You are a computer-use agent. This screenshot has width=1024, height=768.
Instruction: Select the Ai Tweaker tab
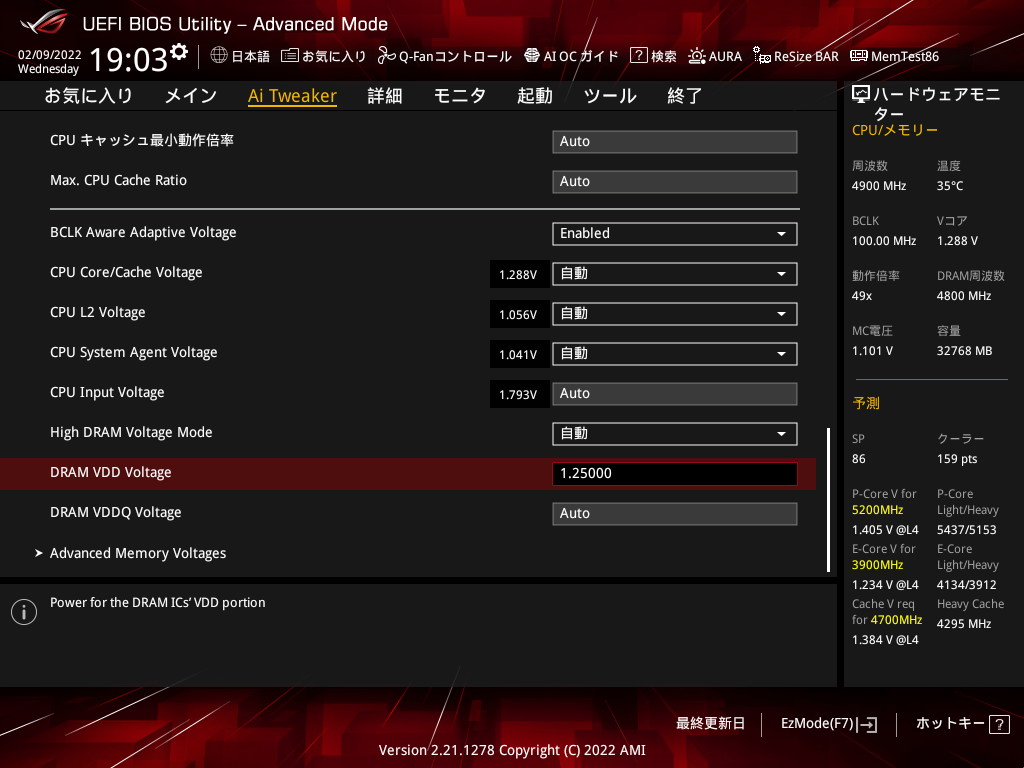point(292,96)
